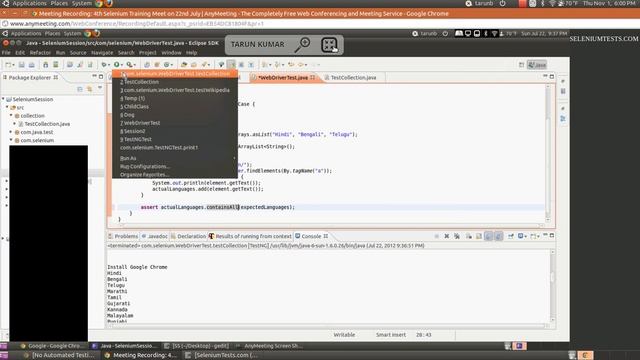Expand the com.java.test package node
Image resolution: width=640 pixels, height=360 pixels.
point(11,132)
